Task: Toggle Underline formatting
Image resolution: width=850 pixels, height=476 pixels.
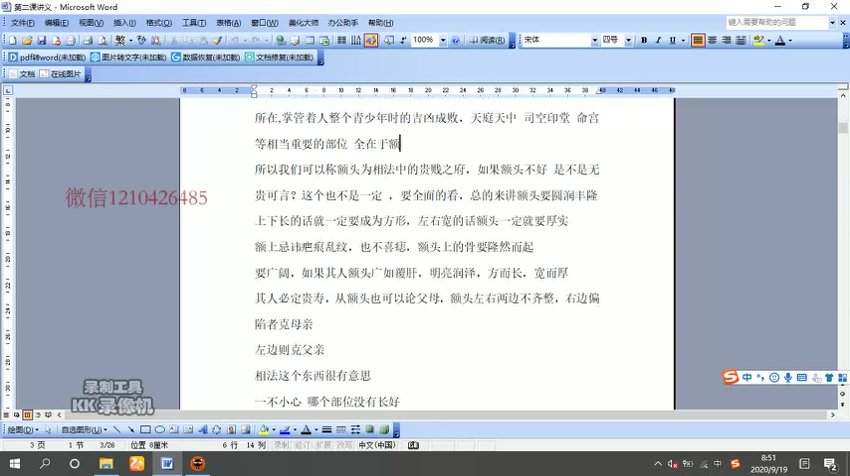Action: [x=673, y=40]
